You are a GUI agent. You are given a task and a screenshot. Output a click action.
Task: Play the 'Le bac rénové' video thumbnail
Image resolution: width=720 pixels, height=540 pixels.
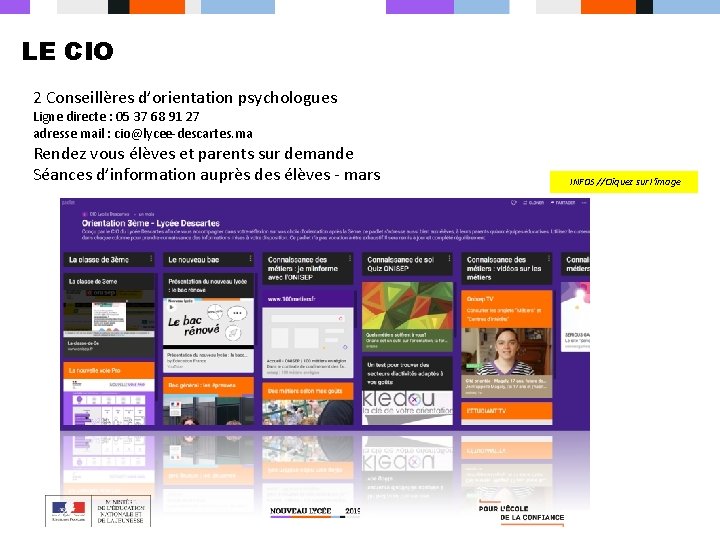(208, 322)
